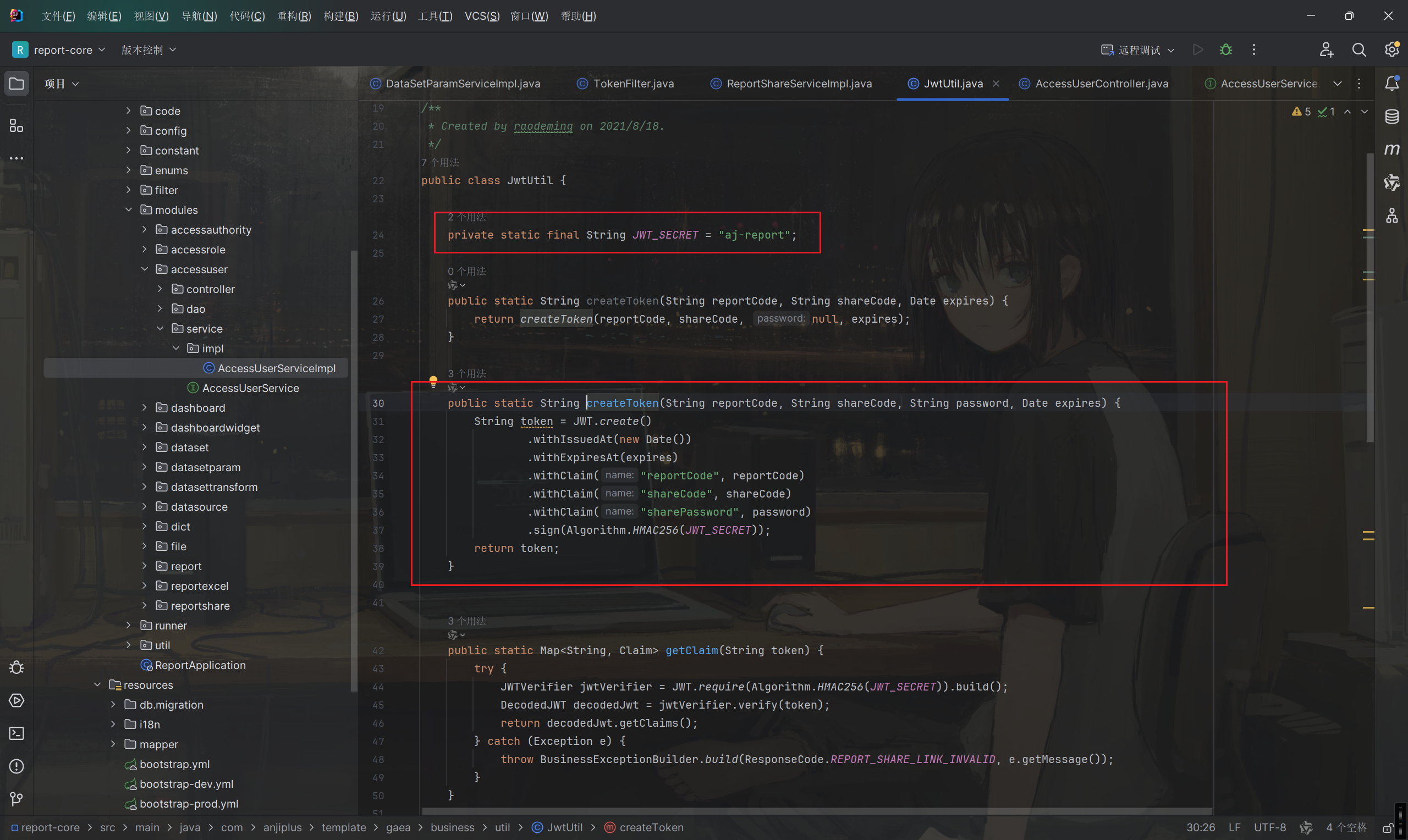Open IDE settings gear

coord(1391,50)
